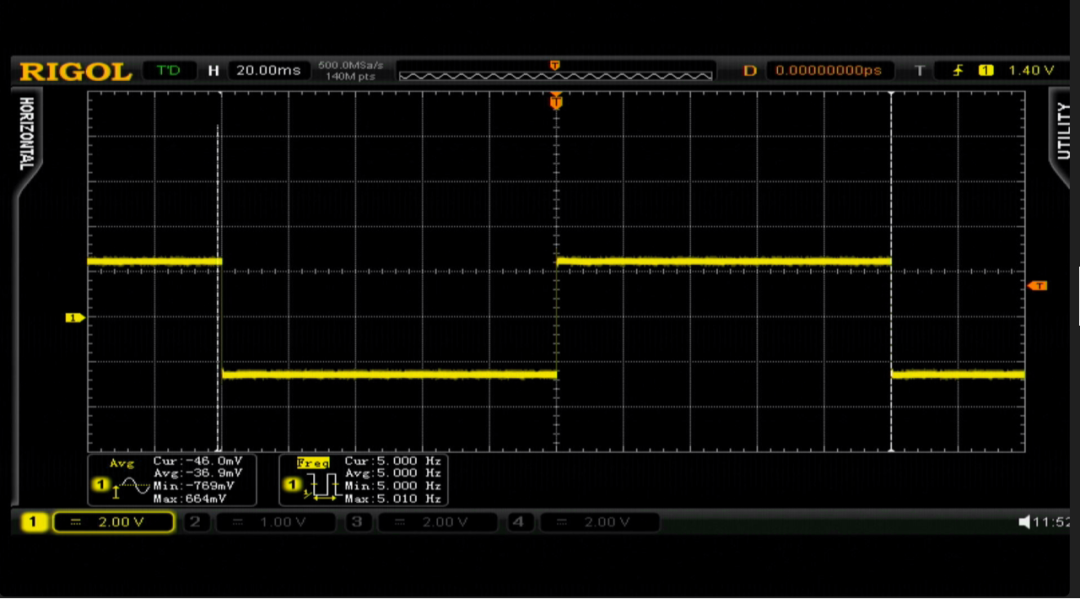Click Cur: 5.000 Hz frequency reading
The image size is (1080, 599).
pos(393,461)
